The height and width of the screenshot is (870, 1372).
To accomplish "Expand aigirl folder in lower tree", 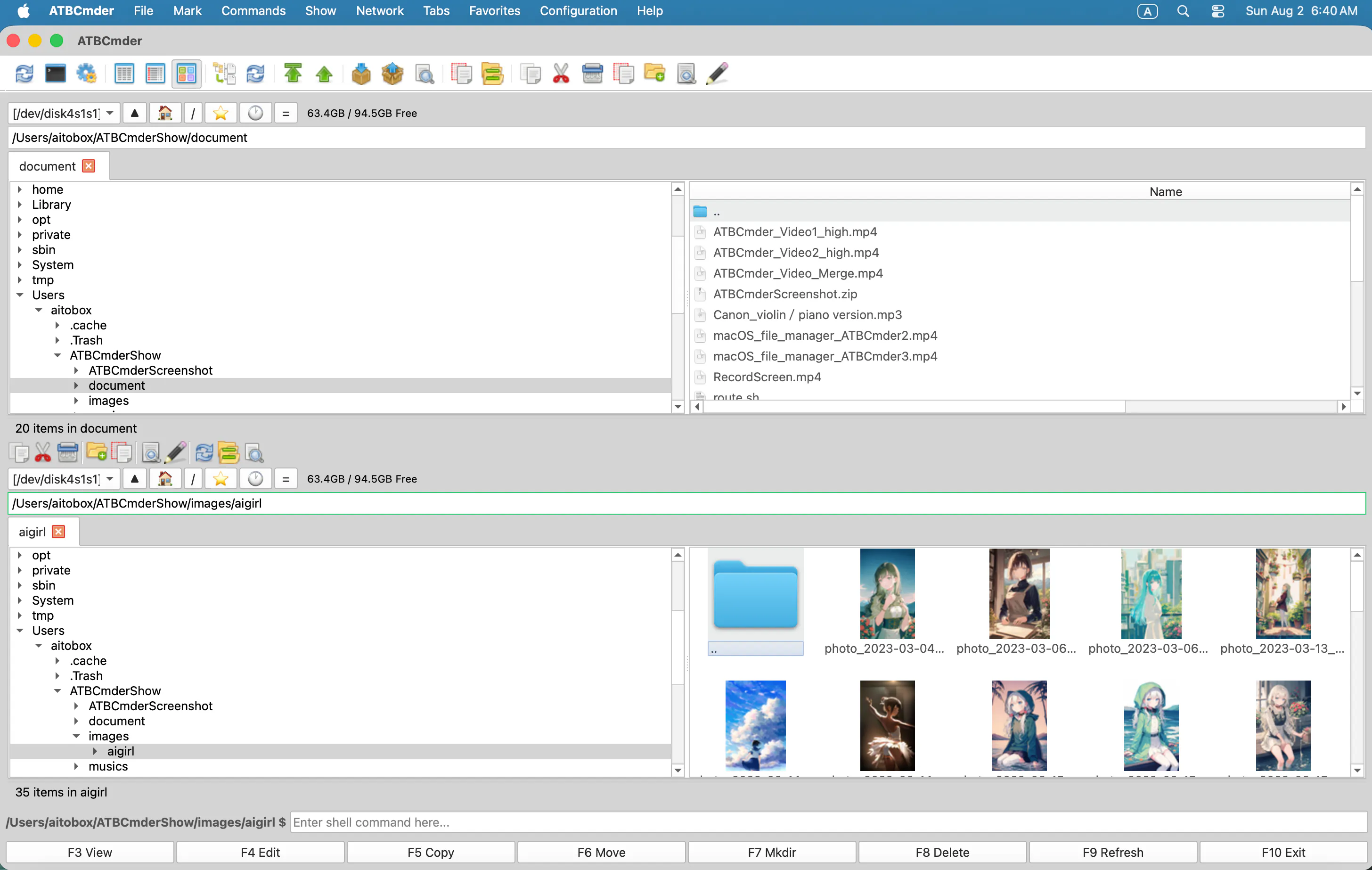I will 95,751.
